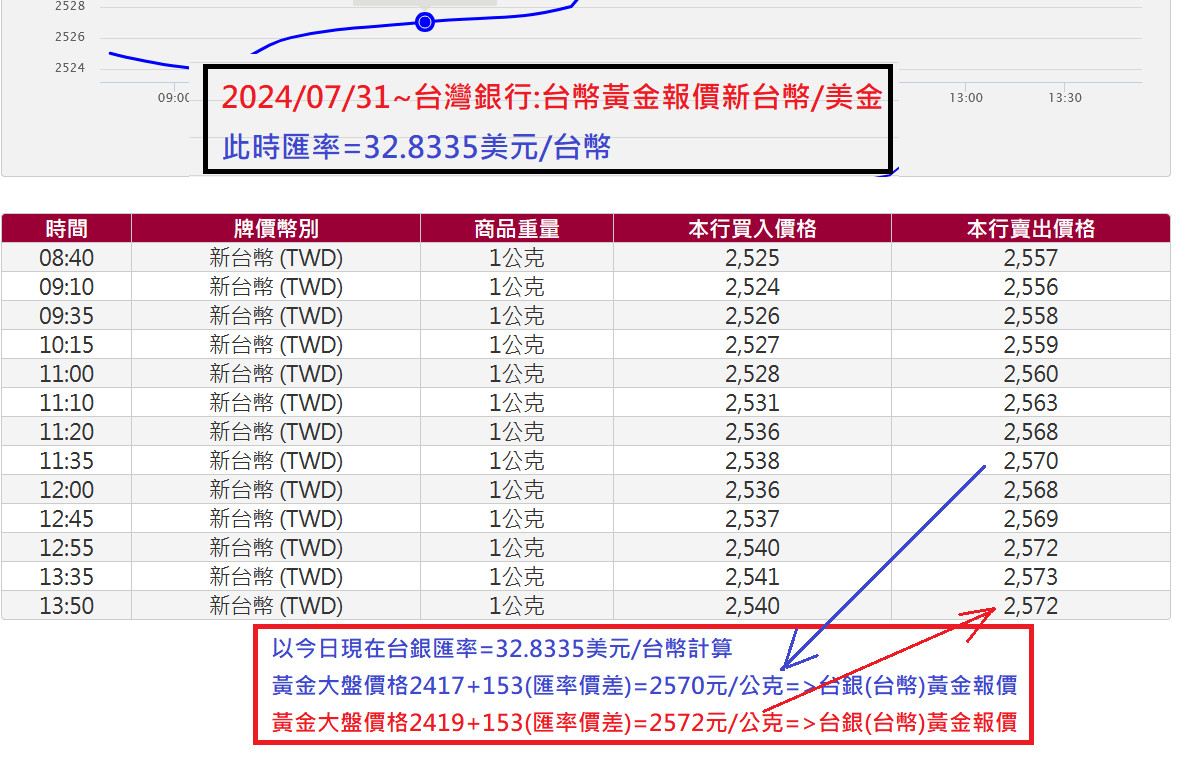Screen dimensions: 1196x762
Task: Click sell price 2,563 in 11:10 row
Action: 1030,403
